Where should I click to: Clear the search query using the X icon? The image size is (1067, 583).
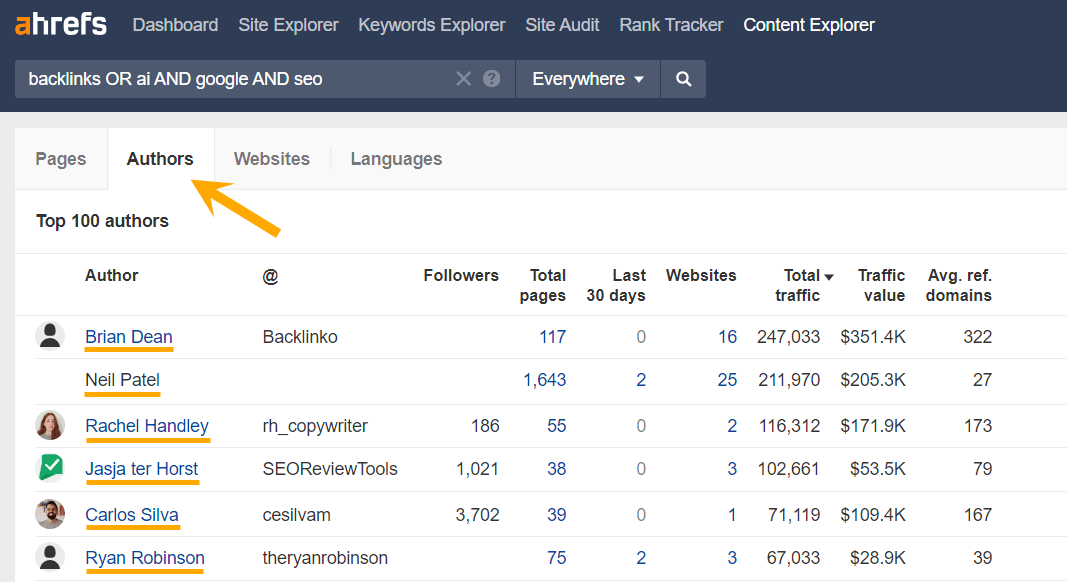(x=463, y=78)
